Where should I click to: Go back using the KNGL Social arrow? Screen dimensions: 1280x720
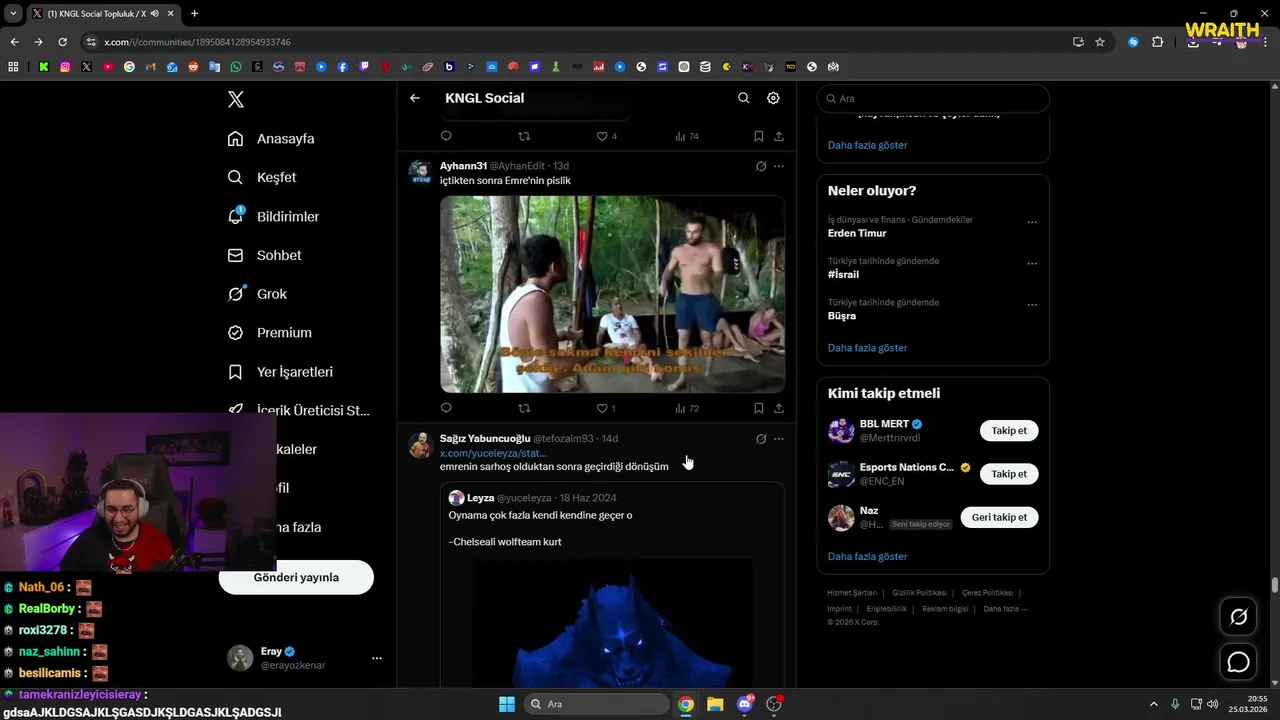coord(415,98)
